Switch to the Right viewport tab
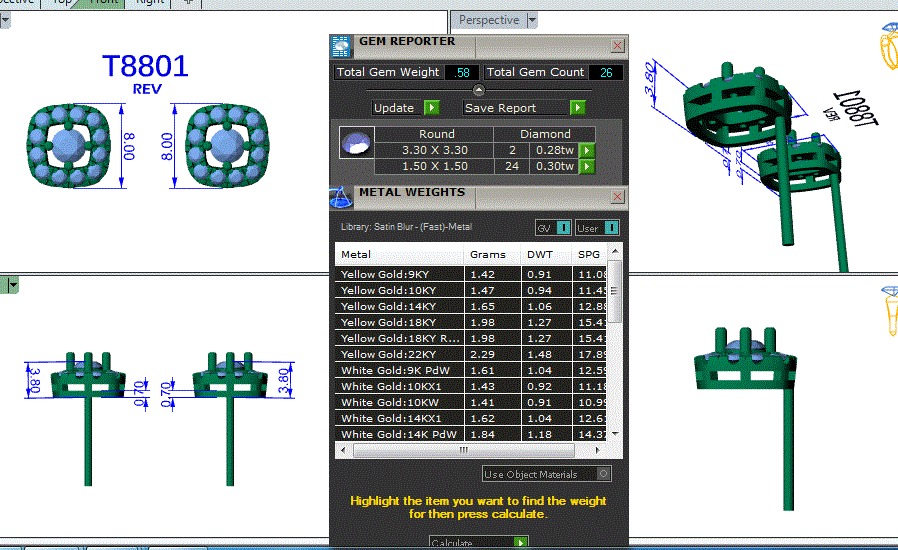The image size is (898, 550). click(x=149, y=2)
